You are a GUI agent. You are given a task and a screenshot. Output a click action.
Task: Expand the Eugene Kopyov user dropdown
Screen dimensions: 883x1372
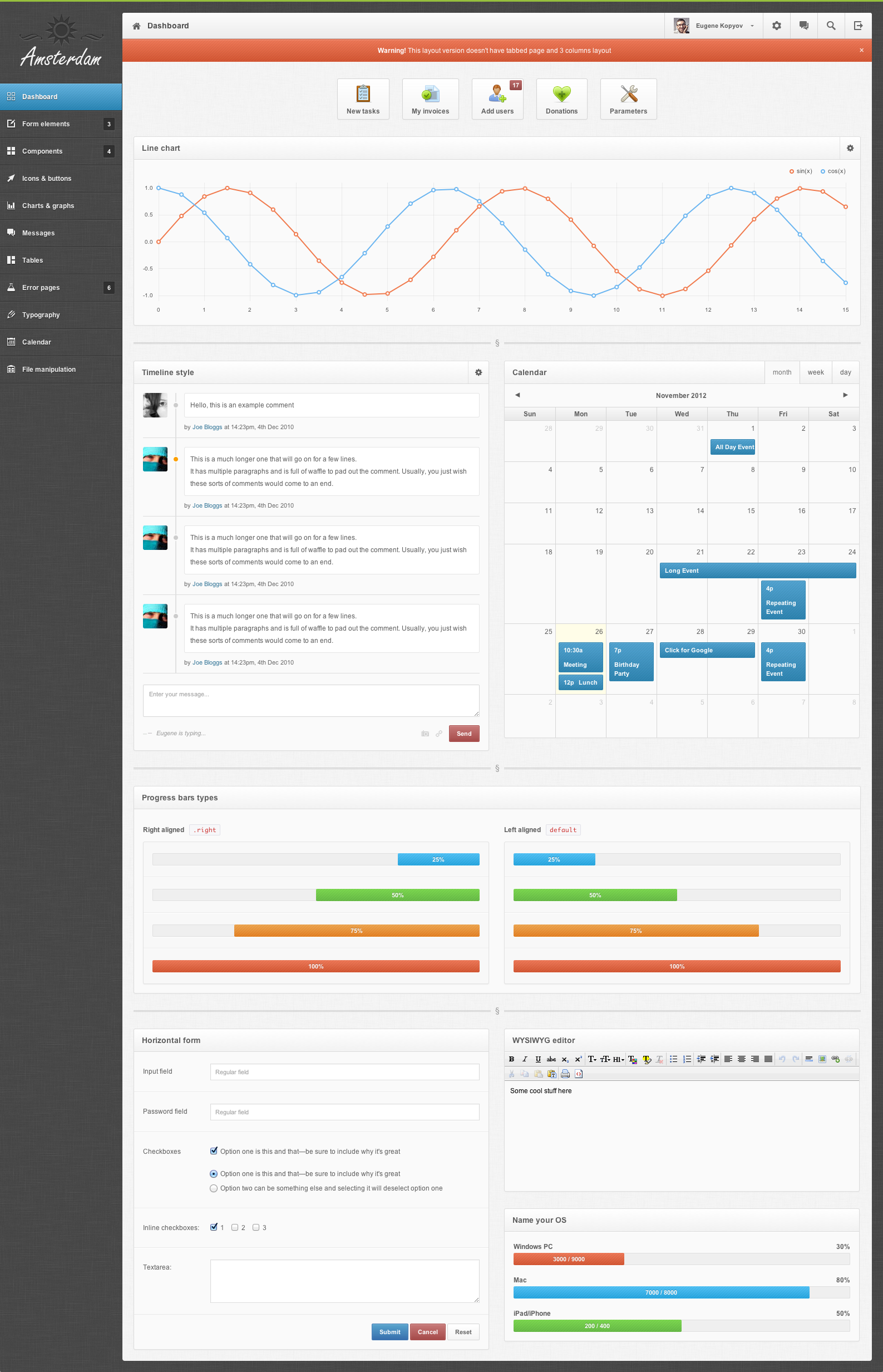point(714,26)
